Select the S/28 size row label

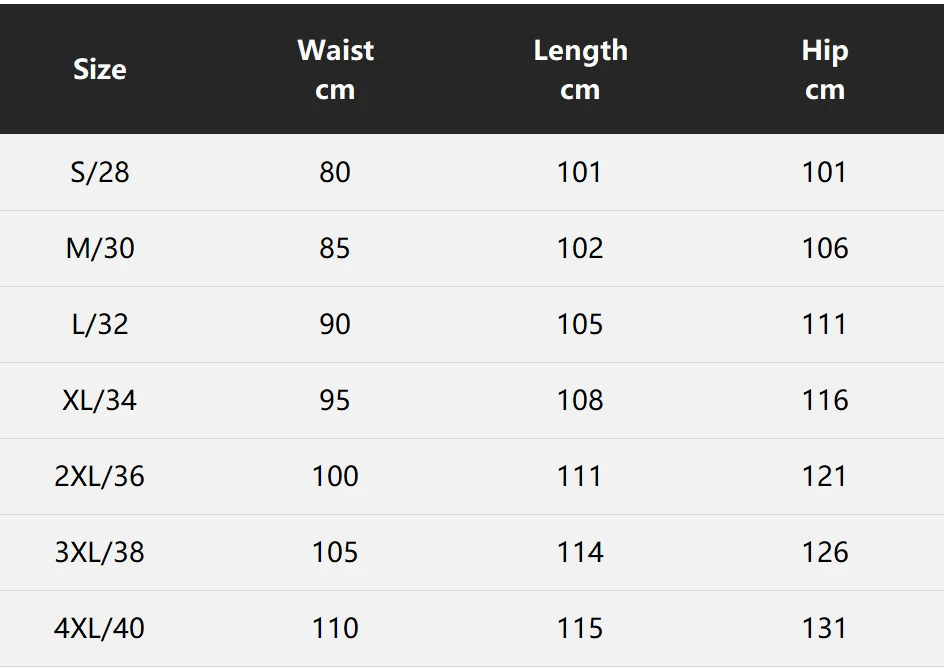pos(99,172)
